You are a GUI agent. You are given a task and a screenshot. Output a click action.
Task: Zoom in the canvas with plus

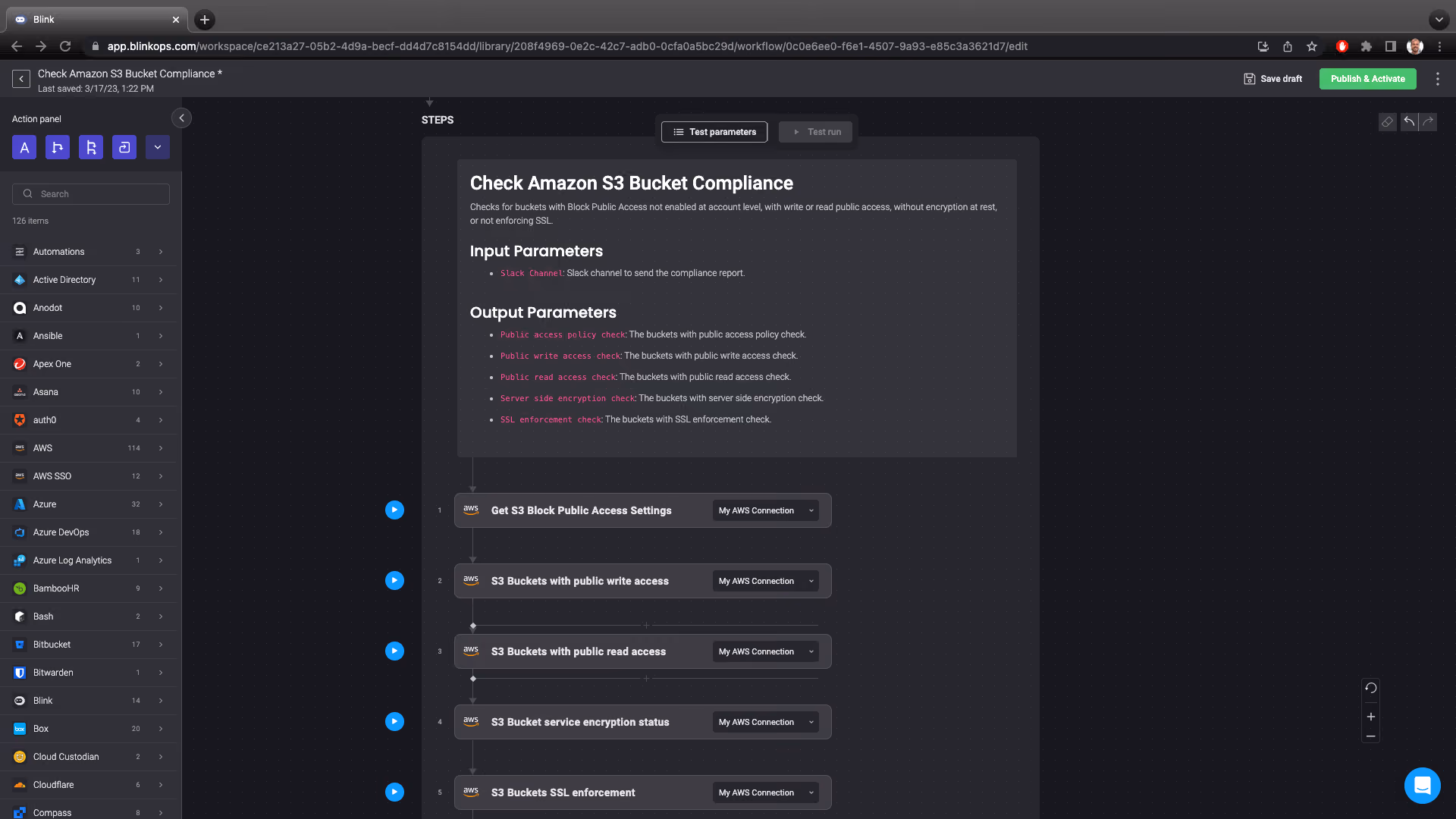click(1370, 717)
